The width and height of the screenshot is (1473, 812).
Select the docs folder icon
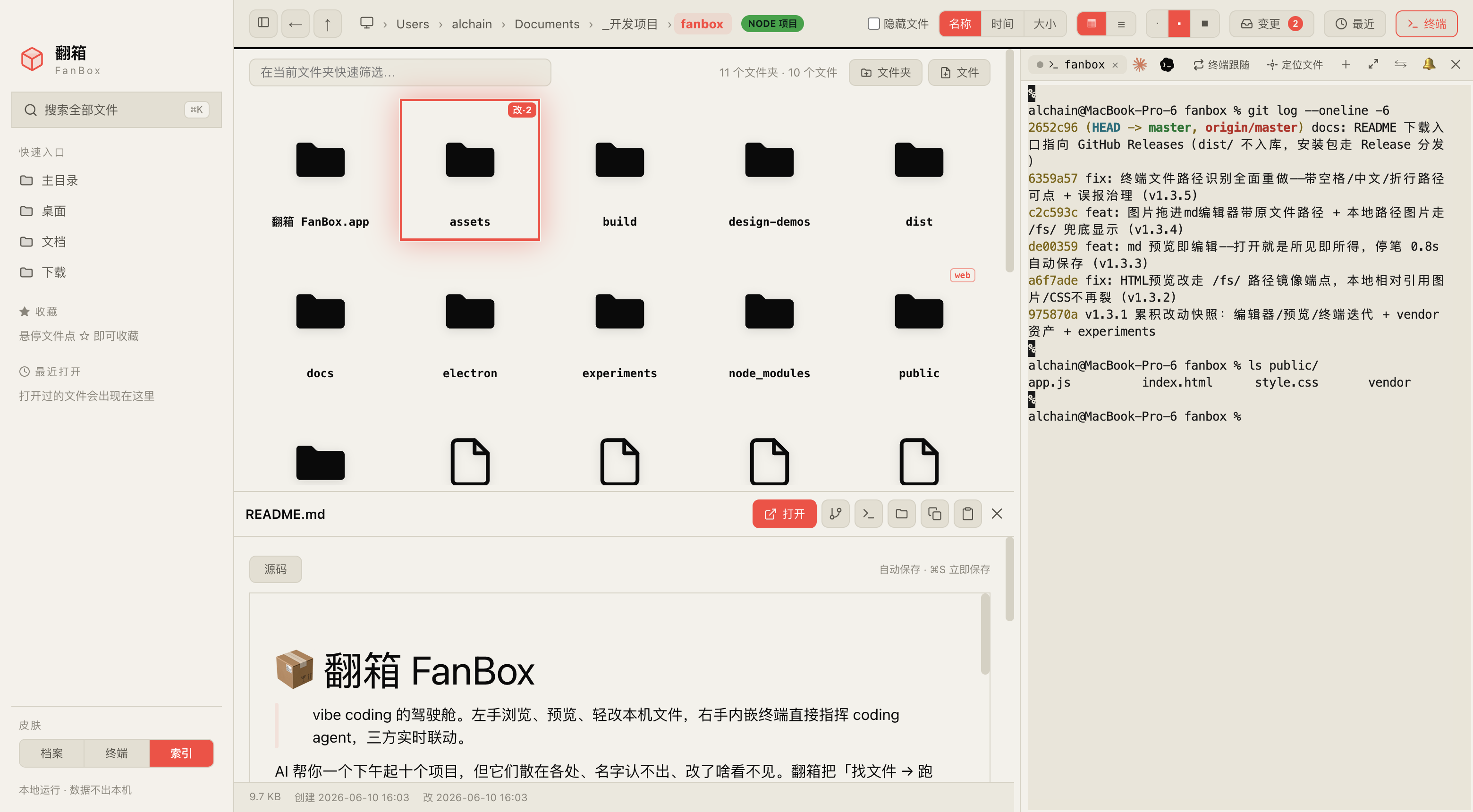(x=320, y=311)
